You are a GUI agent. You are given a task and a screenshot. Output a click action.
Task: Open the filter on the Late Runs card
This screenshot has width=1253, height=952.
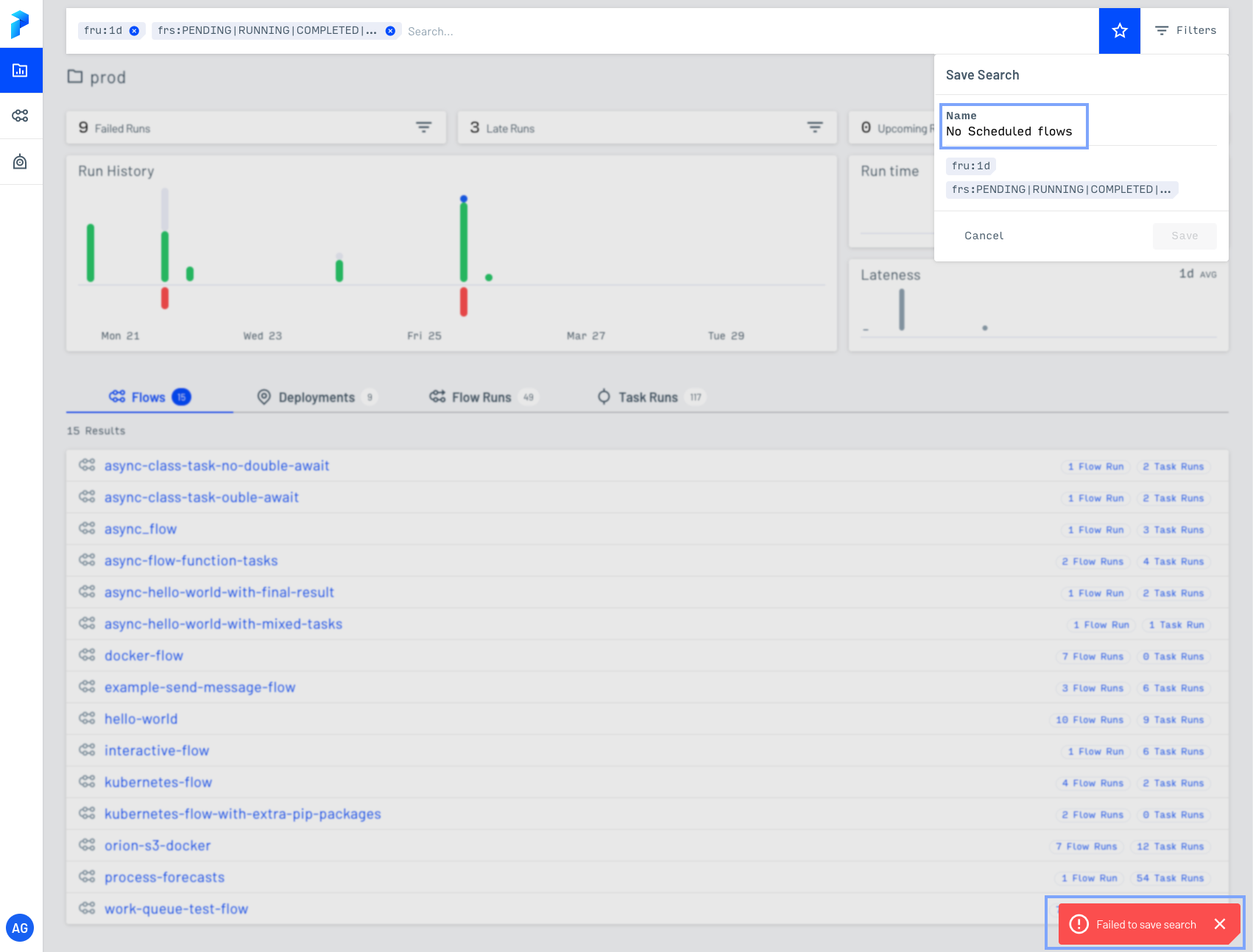[815, 127]
